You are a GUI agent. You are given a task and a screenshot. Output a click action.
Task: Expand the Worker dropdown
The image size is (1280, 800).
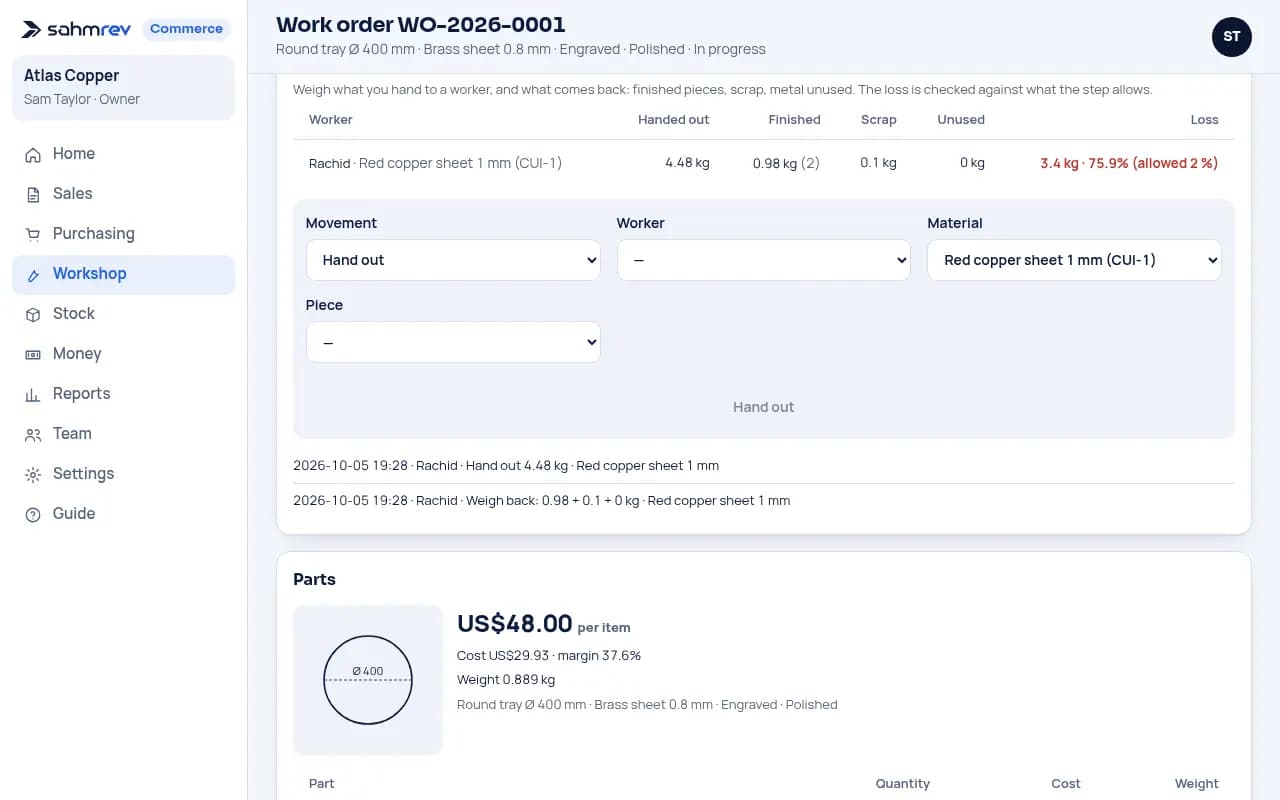point(764,260)
